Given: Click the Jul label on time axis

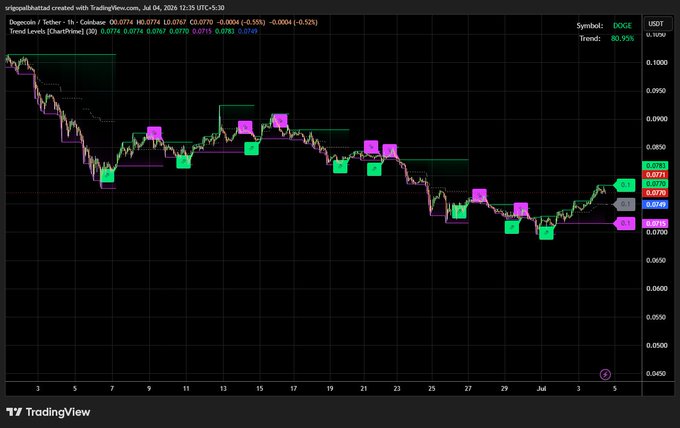Looking at the screenshot, I should point(541,389).
